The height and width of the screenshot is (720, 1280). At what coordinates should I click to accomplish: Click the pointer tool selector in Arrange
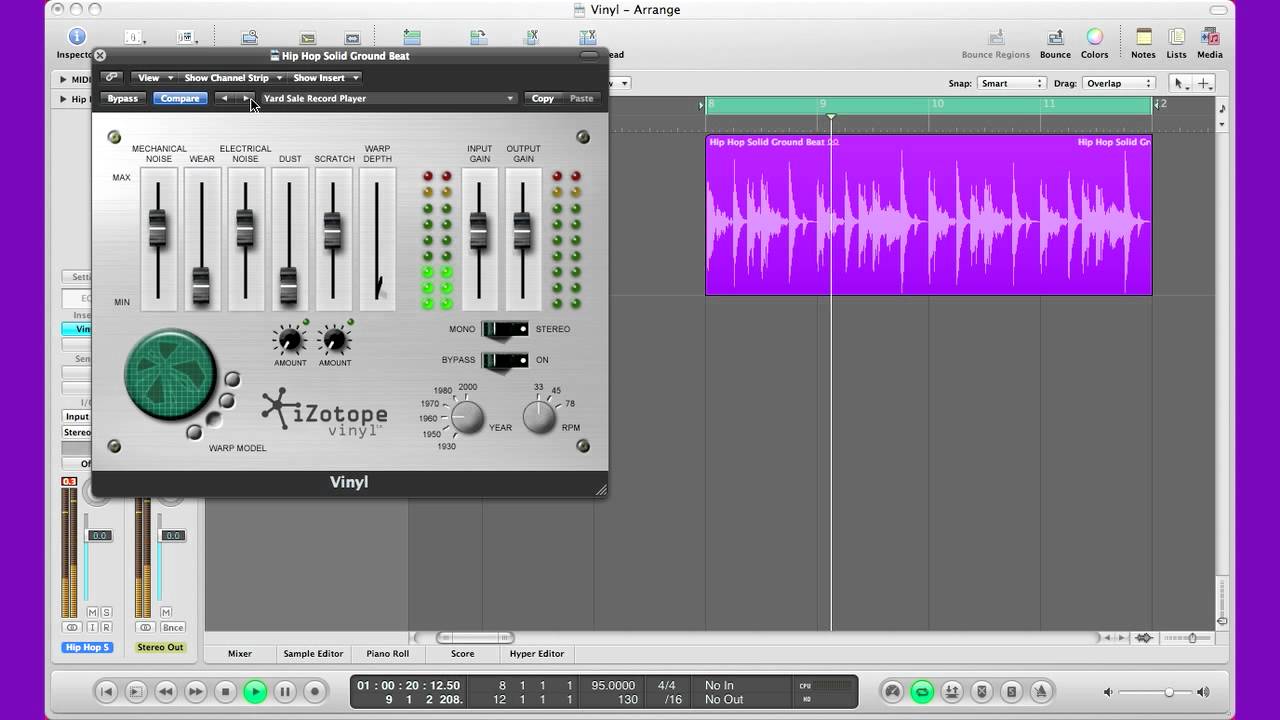point(1180,83)
